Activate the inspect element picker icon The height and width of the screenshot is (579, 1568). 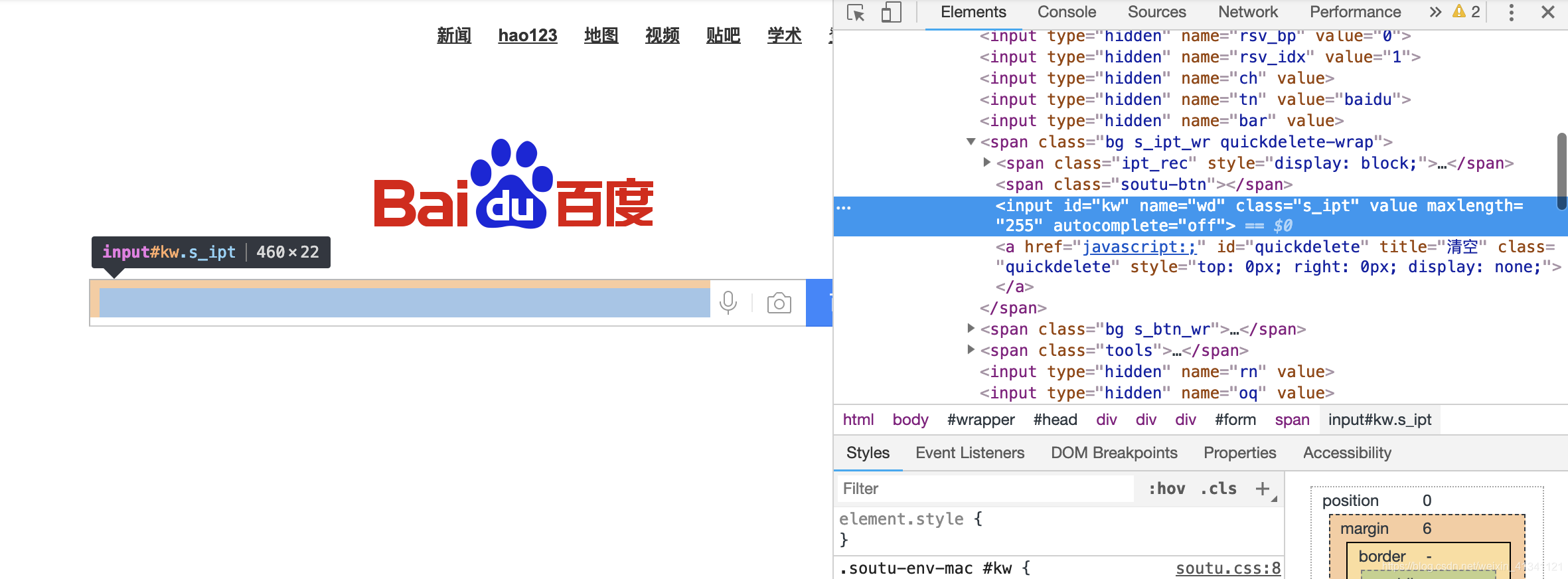[856, 13]
